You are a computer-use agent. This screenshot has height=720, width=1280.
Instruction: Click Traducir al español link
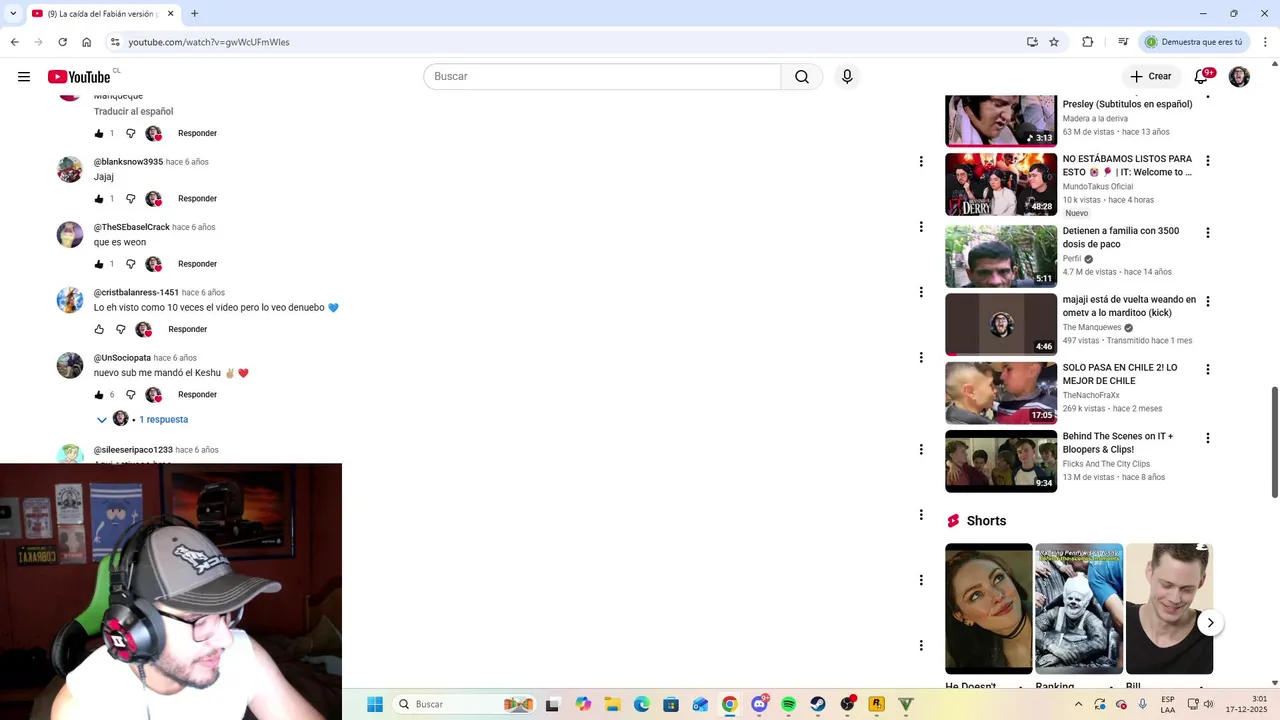[x=133, y=112]
